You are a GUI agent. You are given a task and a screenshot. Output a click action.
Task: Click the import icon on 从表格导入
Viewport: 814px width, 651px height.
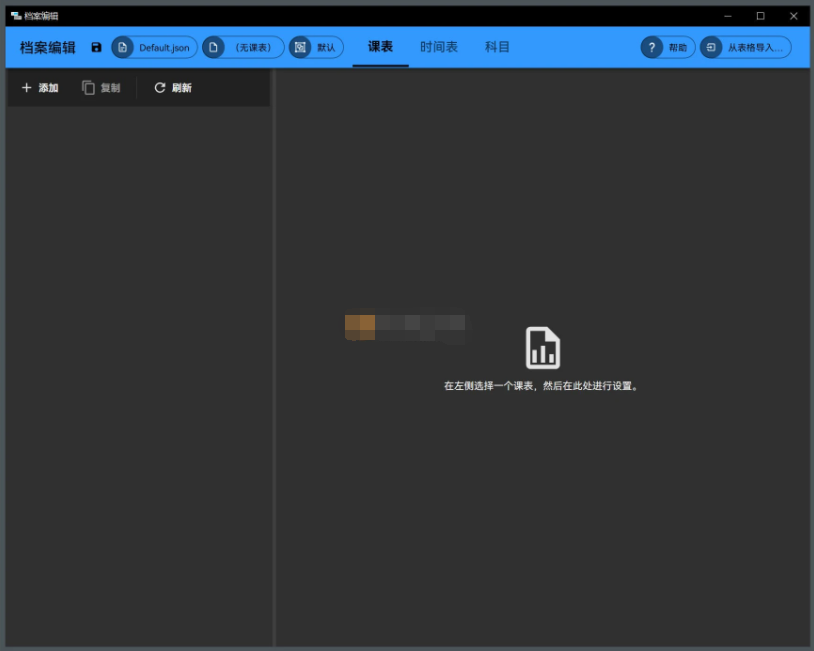click(x=711, y=46)
